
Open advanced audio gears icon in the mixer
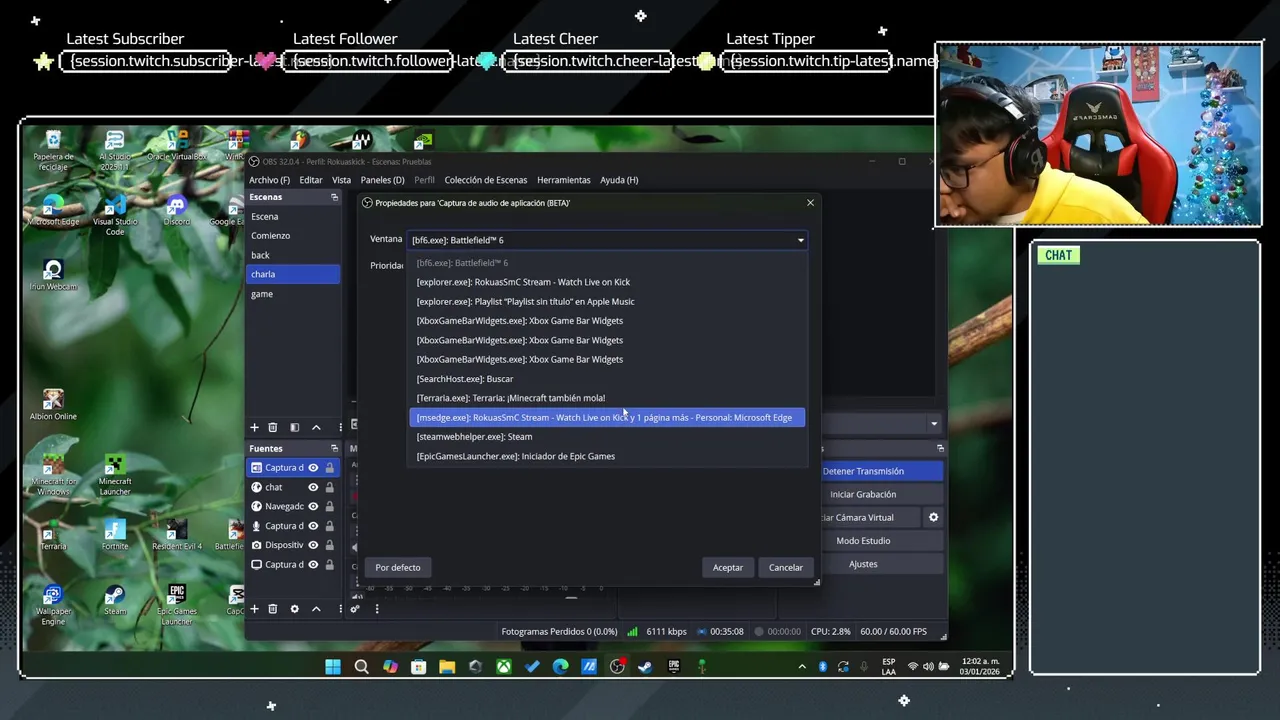(x=355, y=608)
